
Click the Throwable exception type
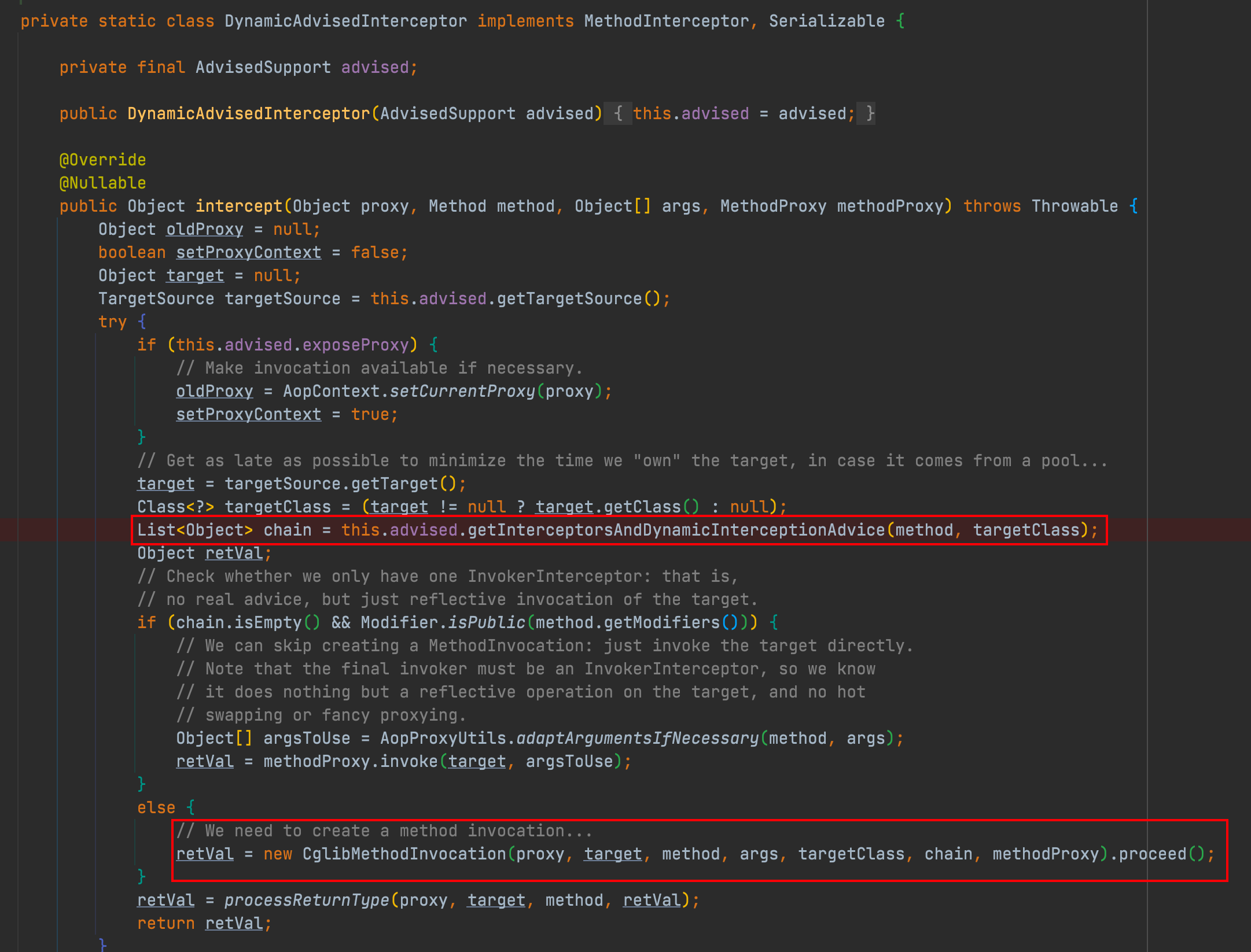[1075, 206]
